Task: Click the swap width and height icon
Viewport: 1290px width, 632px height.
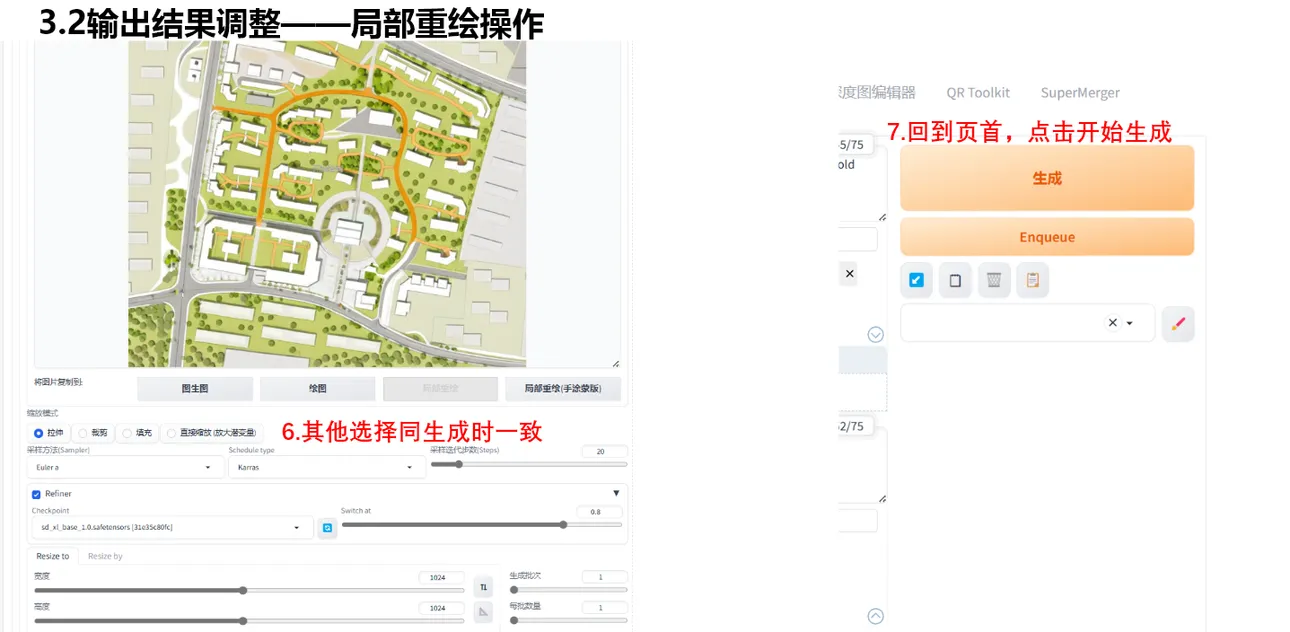Action: 483,587
